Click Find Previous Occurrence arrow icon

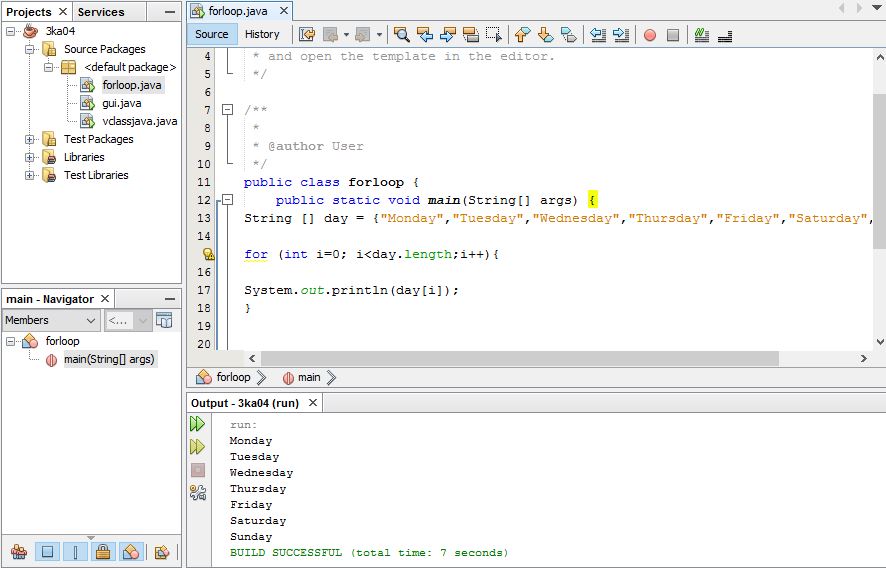click(x=424, y=34)
